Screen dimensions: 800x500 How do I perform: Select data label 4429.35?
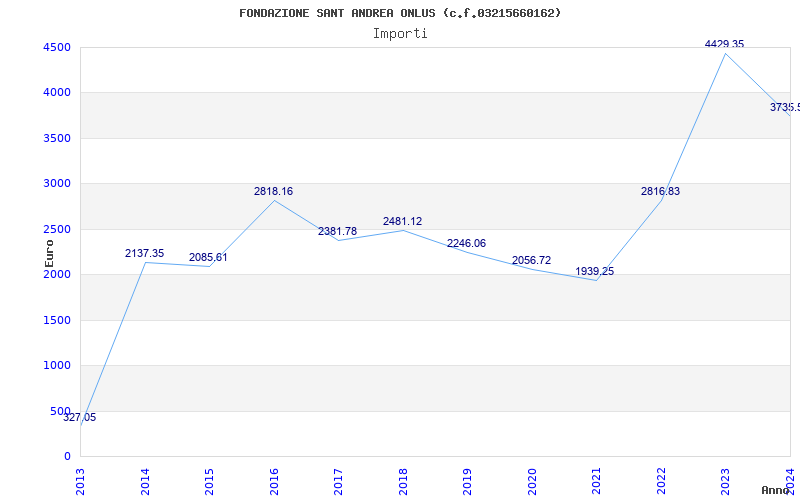pos(724,44)
